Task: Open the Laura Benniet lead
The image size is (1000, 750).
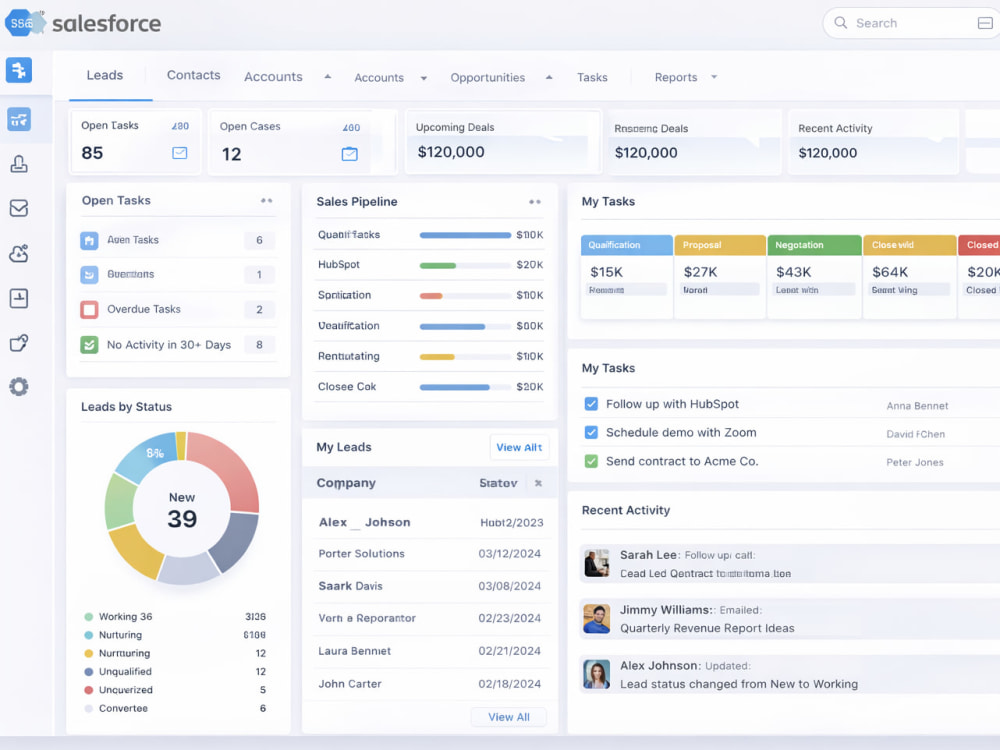Action: [x=355, y=651]
